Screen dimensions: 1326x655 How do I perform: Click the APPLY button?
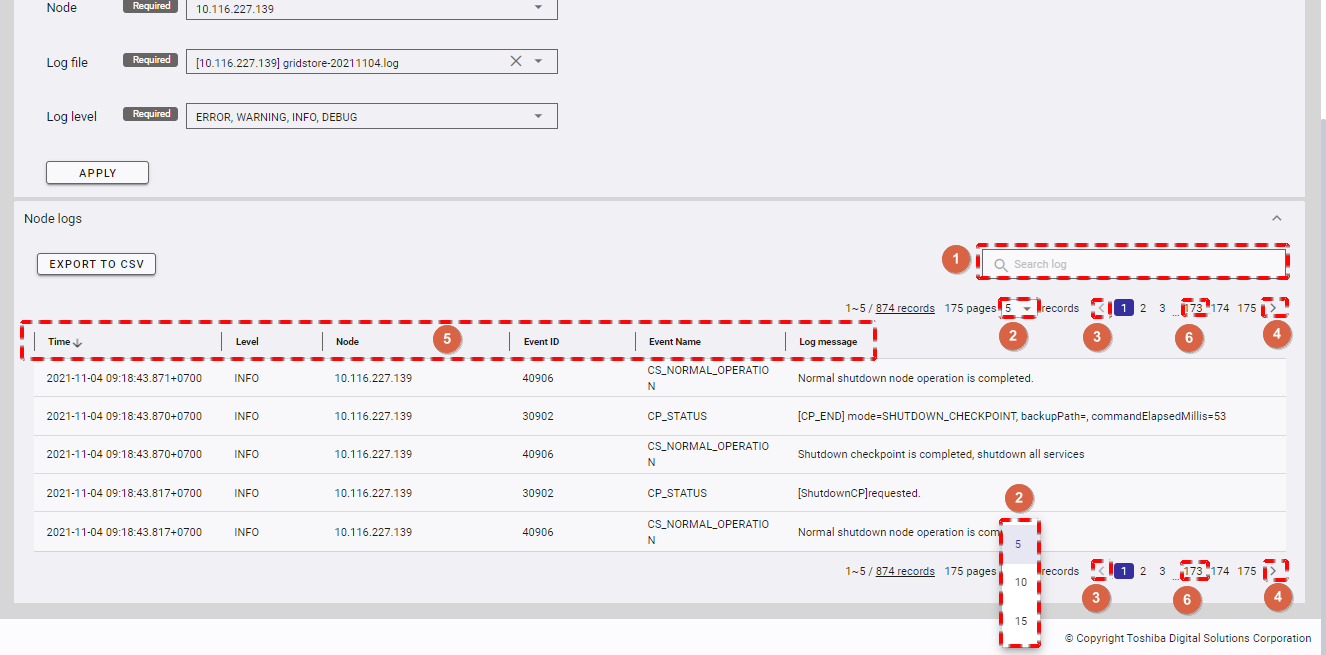click(x=97, y=173)
